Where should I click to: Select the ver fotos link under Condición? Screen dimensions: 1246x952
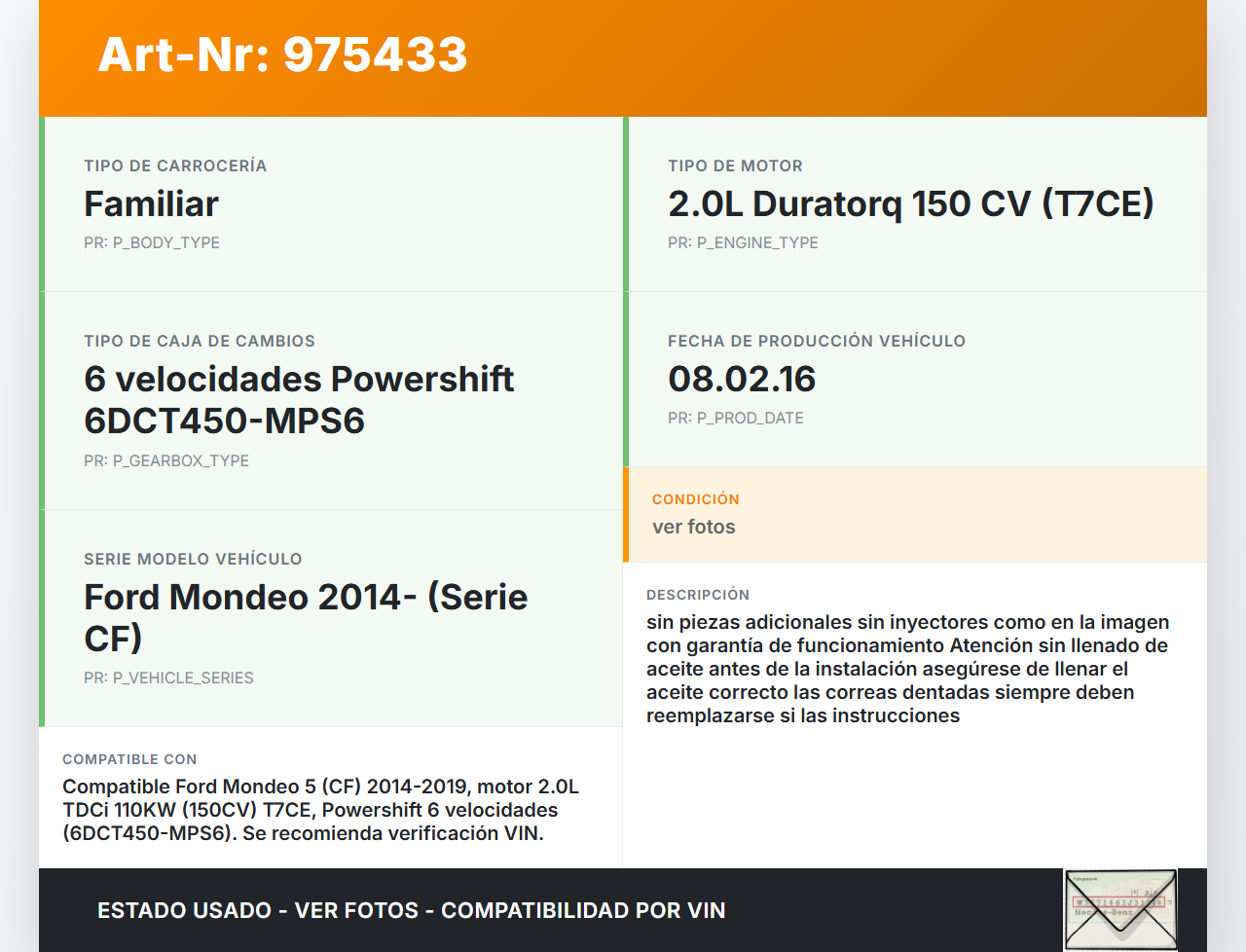693,527
